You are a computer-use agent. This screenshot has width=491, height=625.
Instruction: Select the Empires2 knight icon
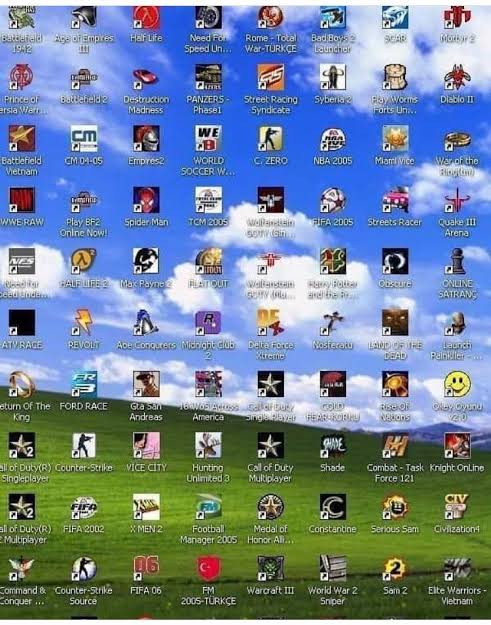tap(146, 139)
